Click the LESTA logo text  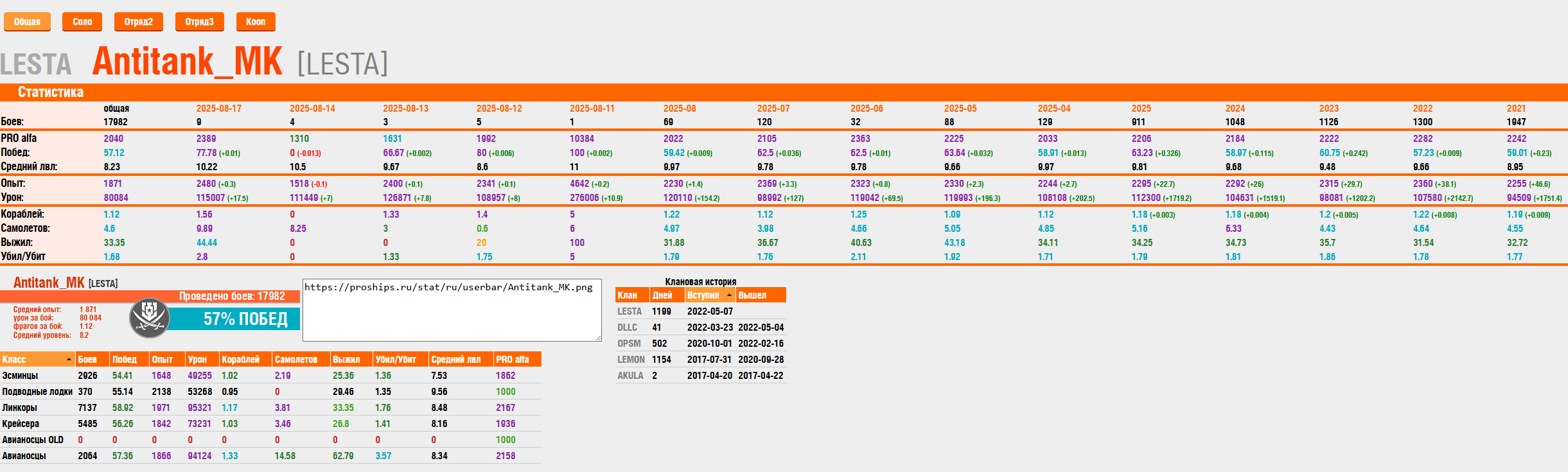(x=36, y=64)
